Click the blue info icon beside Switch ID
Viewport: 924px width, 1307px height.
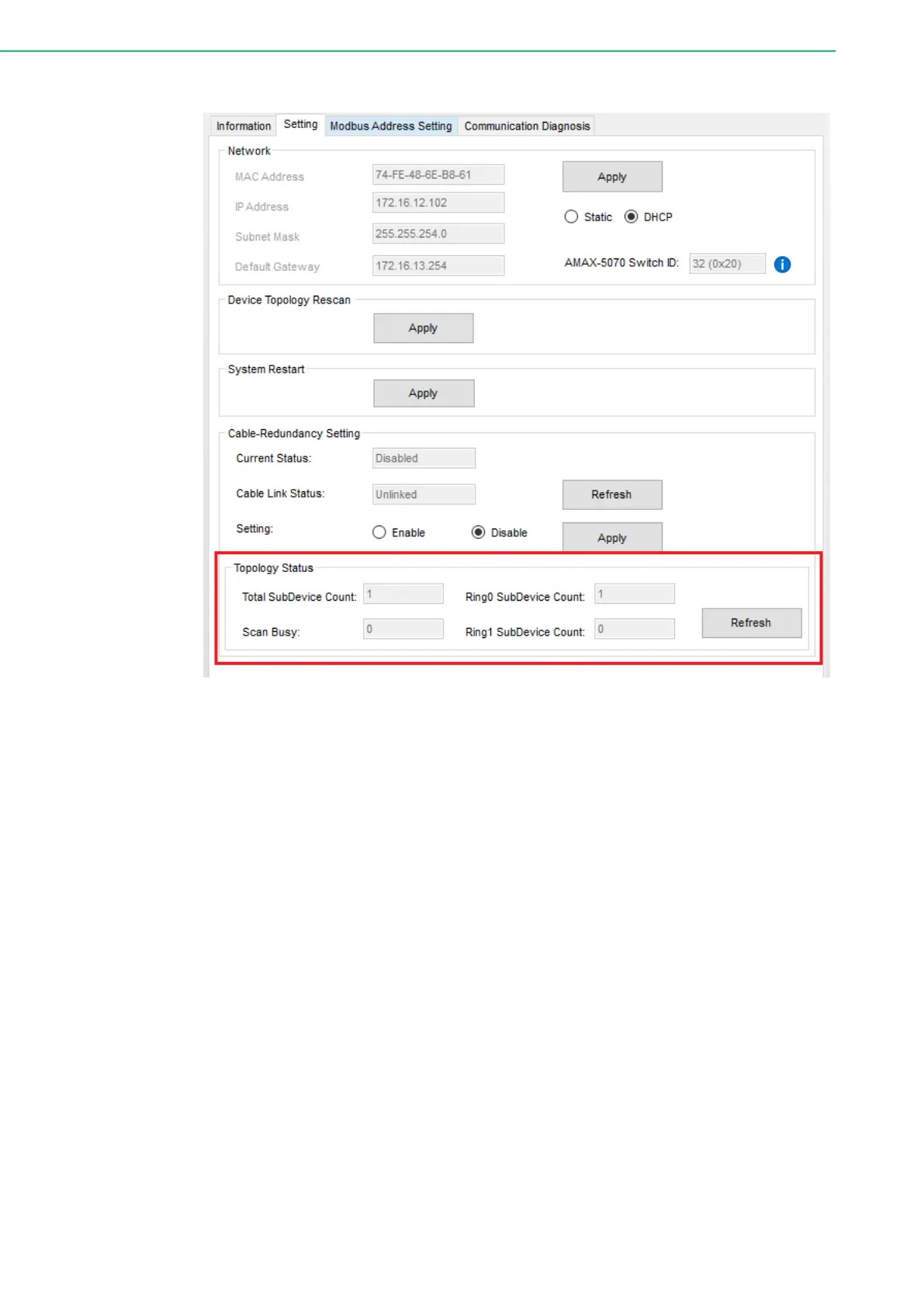782,265
